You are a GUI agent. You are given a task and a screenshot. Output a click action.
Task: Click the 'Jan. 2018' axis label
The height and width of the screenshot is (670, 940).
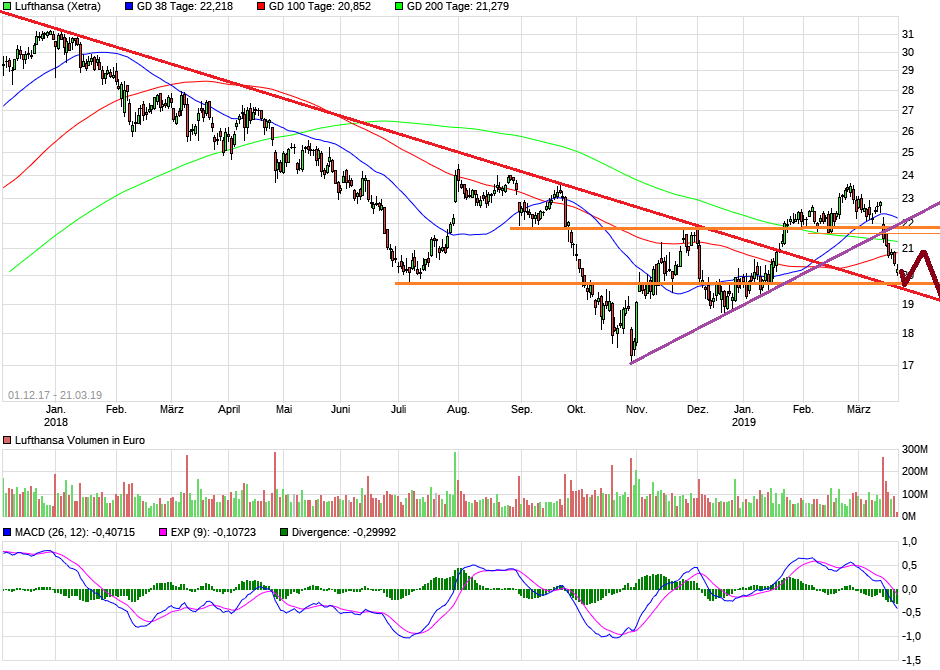click(56, 415)
